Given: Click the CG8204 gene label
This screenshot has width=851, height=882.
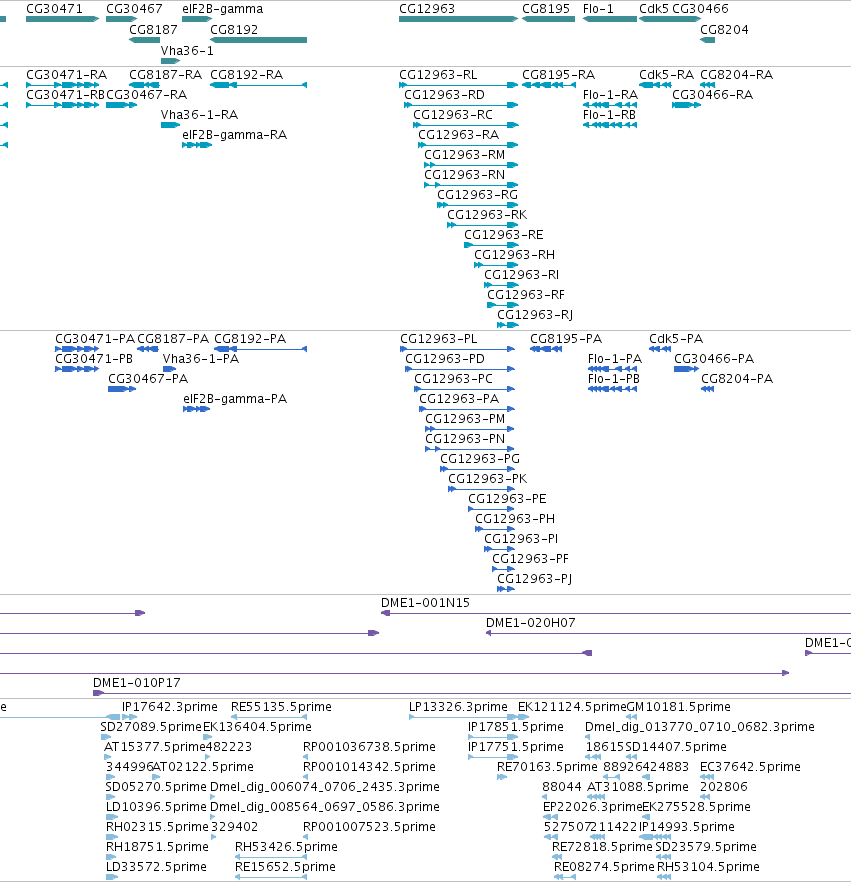Looking at the screenshot, I should (724, 30).
